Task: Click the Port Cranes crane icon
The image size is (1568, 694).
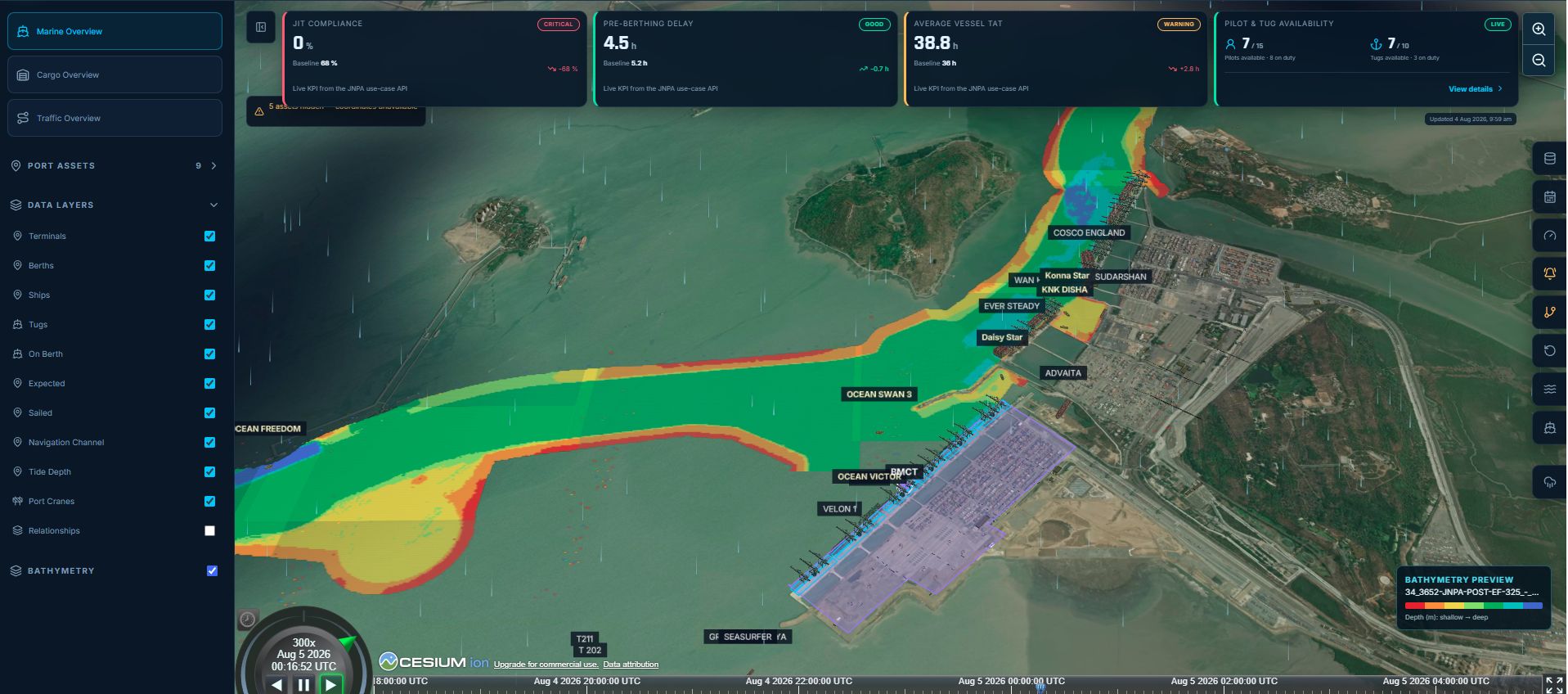Action: coord(17,501)
